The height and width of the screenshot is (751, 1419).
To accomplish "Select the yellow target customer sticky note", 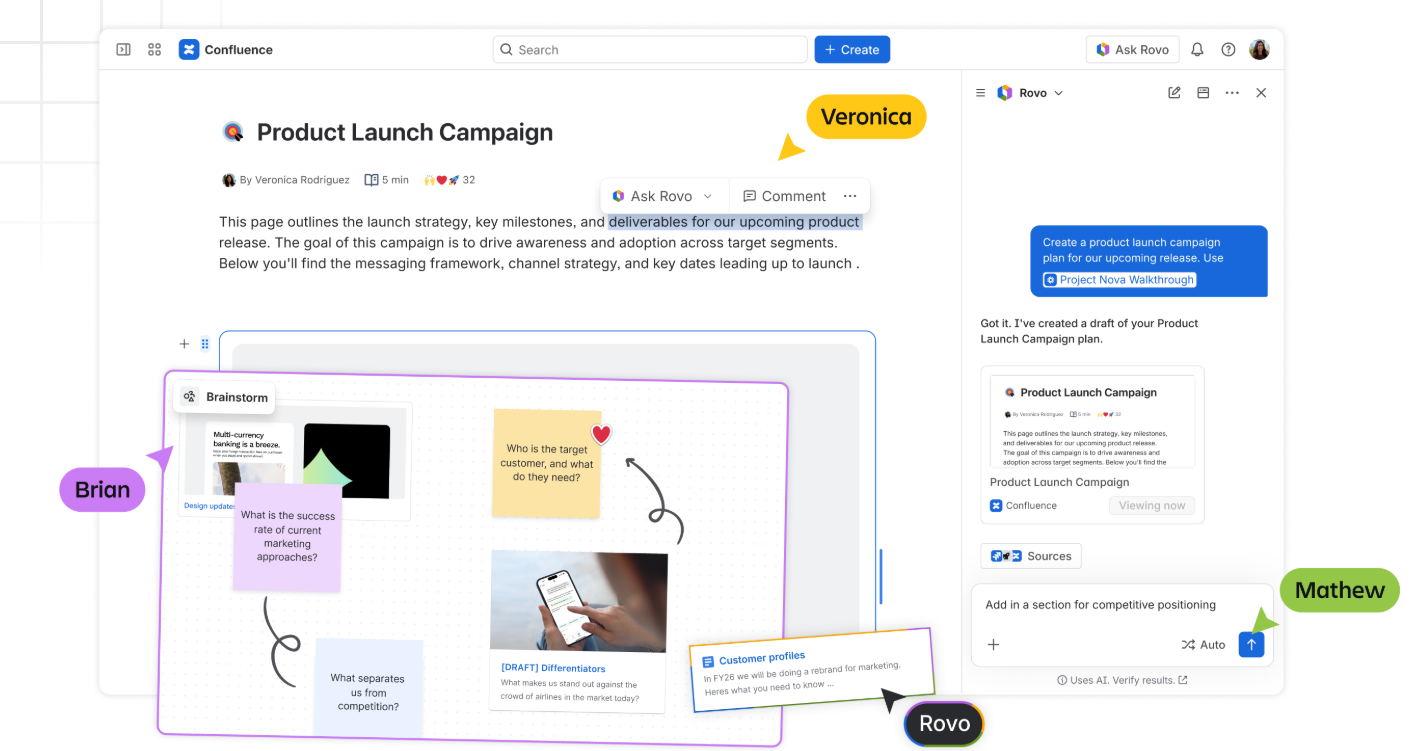I will [547, 463].
